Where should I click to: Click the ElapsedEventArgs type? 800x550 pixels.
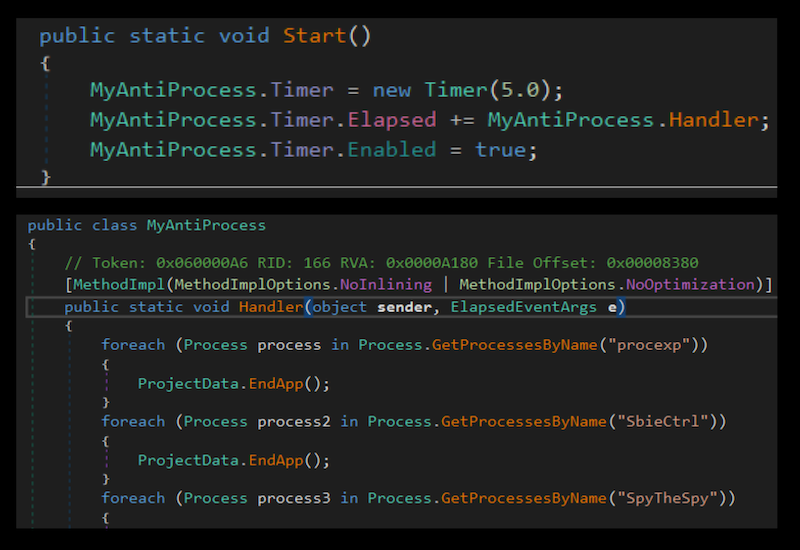[523, 307]
